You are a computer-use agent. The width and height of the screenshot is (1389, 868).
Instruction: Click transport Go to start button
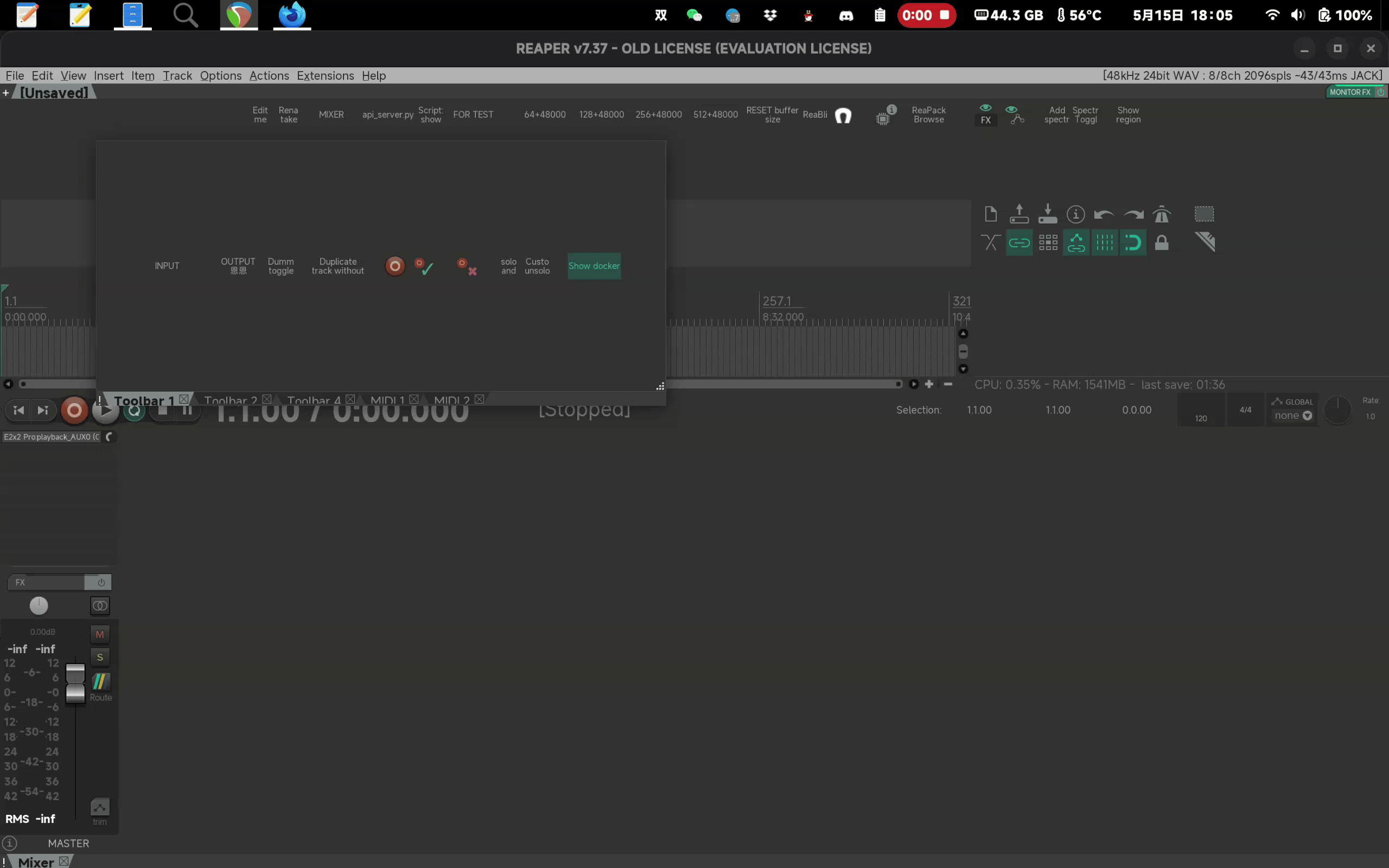pyautogui.click(x=18, y=410)
